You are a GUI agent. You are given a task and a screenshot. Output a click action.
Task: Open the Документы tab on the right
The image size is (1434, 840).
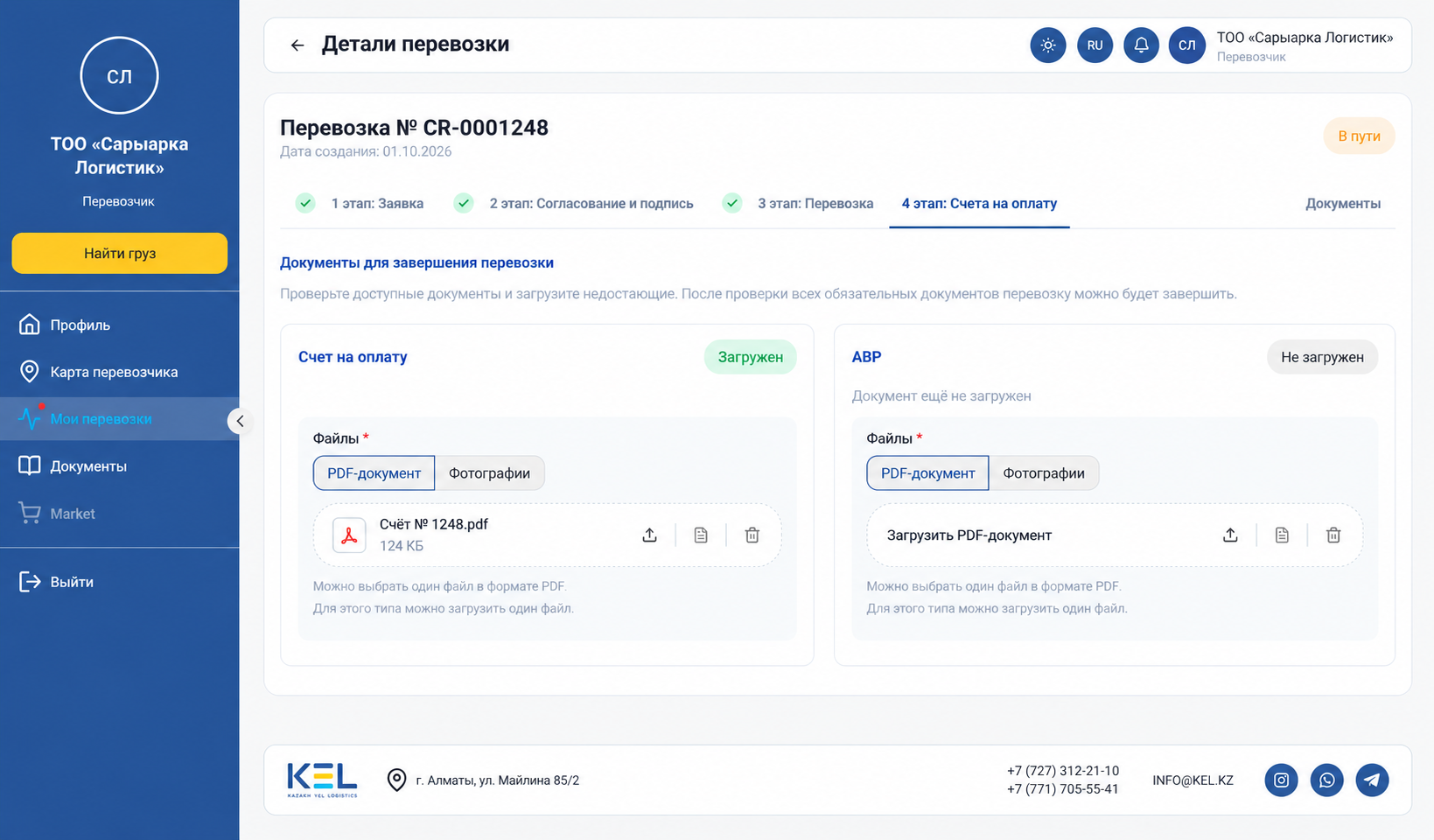1343,204
